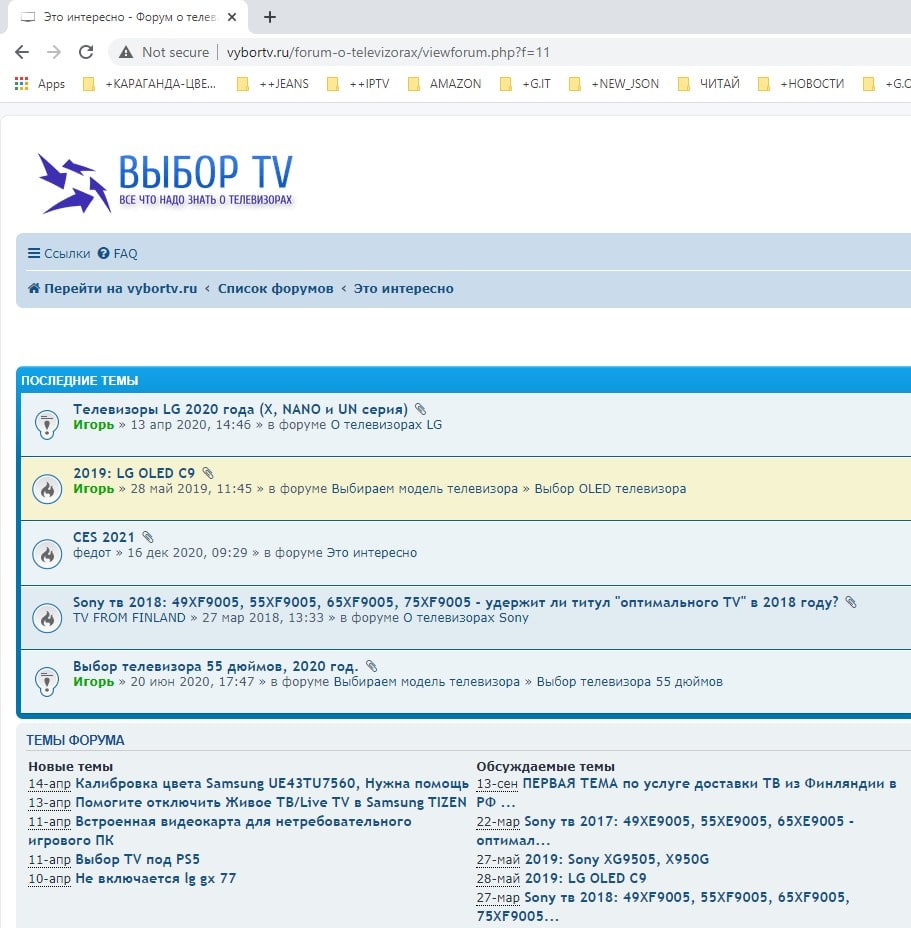Open 2019: LG OLED C9 under Обсуждаемые темы
The height and width of the screenshot is (928, 911).
[586, 878]
